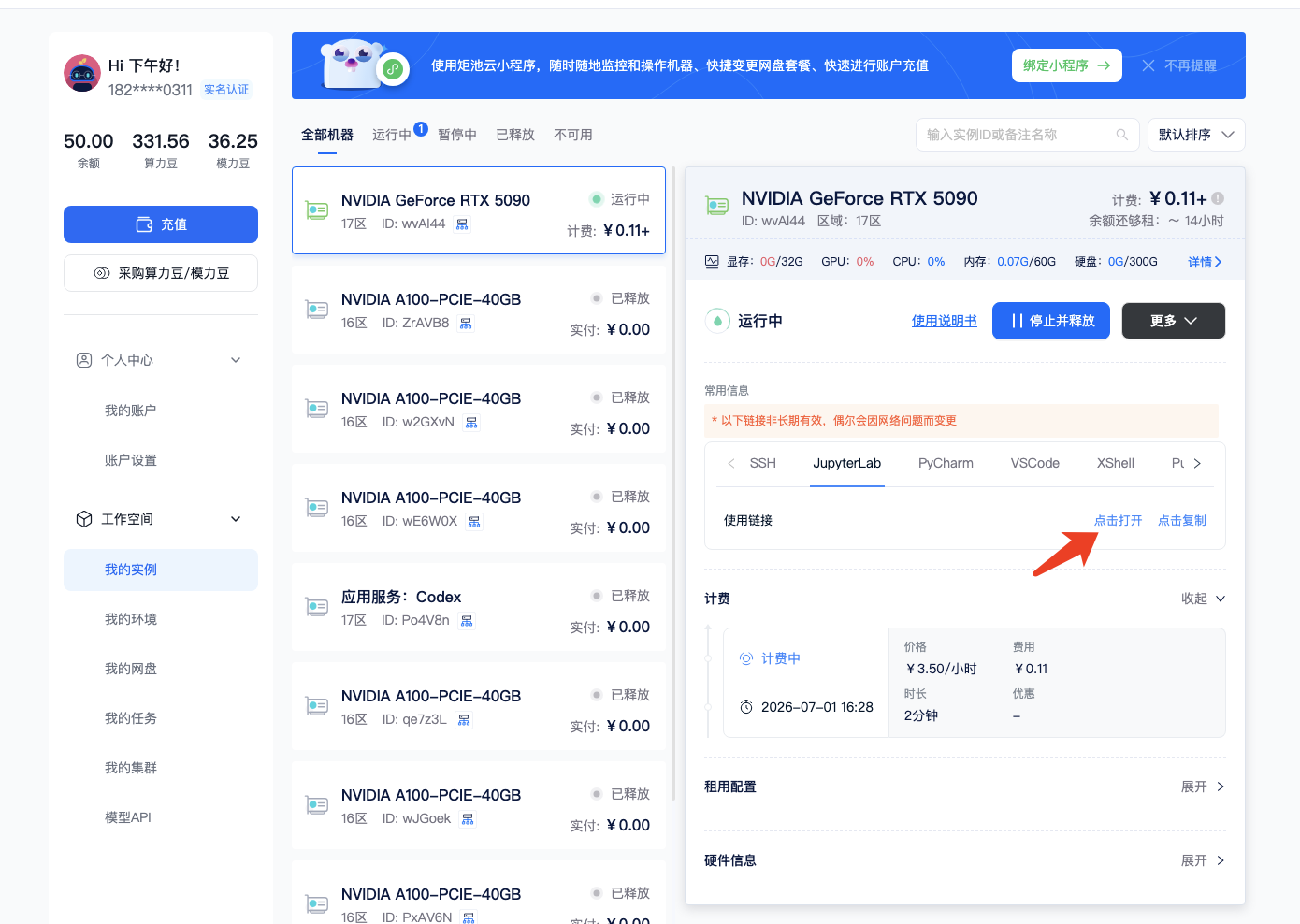Click the monitor chart icon beside 显存

712,262
